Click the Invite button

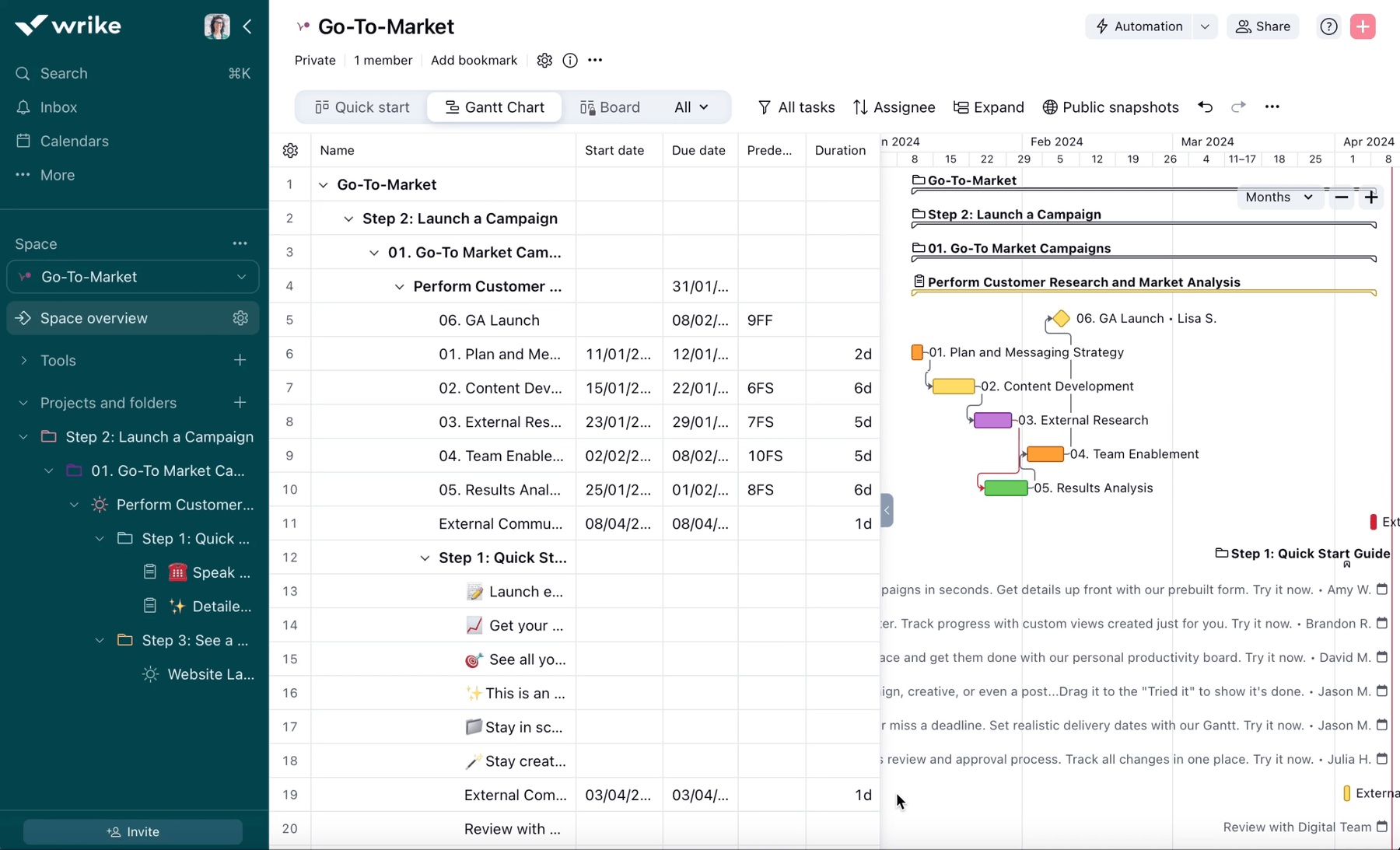132,831
